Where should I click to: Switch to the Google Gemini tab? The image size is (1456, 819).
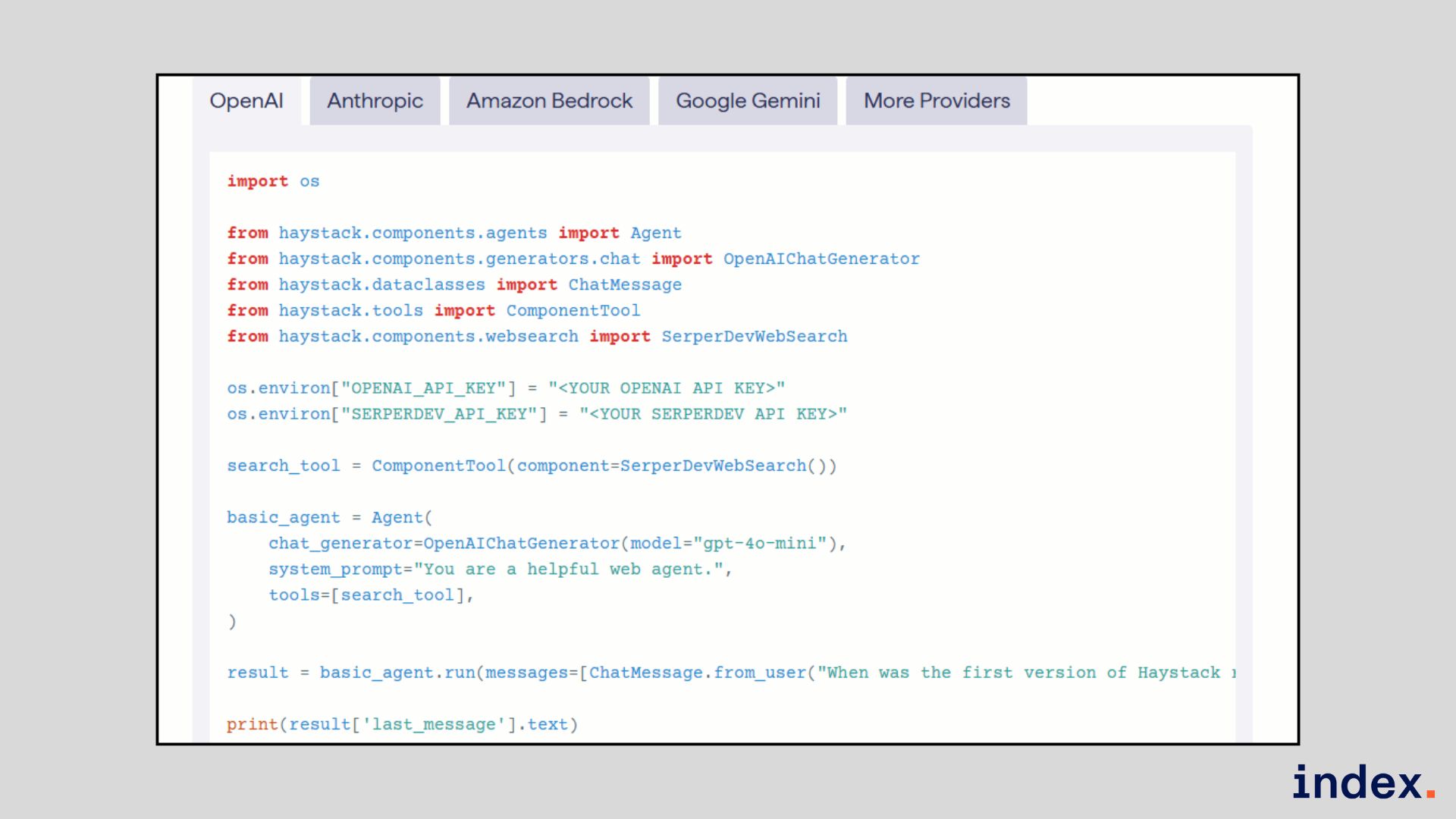[x=748, y=101]
